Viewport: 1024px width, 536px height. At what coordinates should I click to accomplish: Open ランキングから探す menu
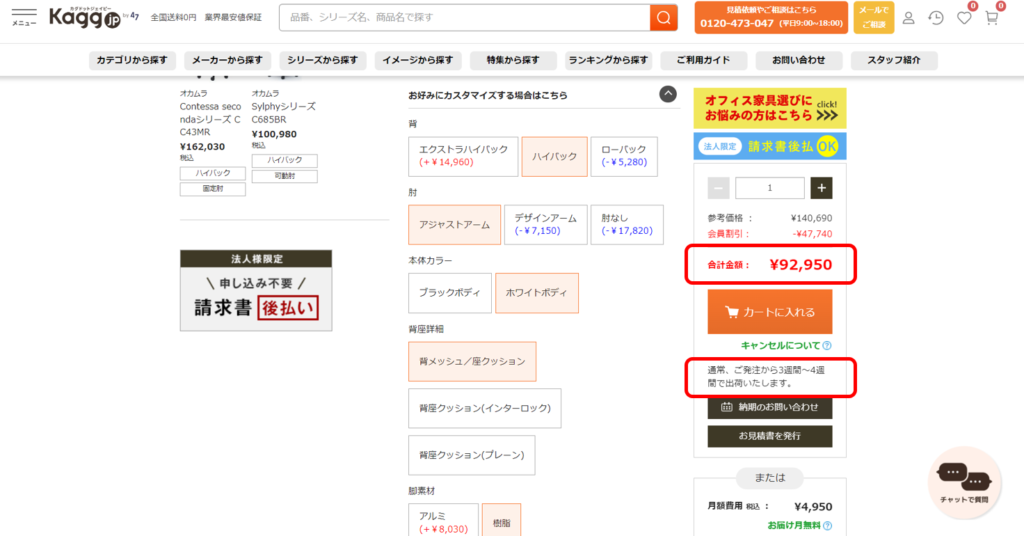coord(609,60)
